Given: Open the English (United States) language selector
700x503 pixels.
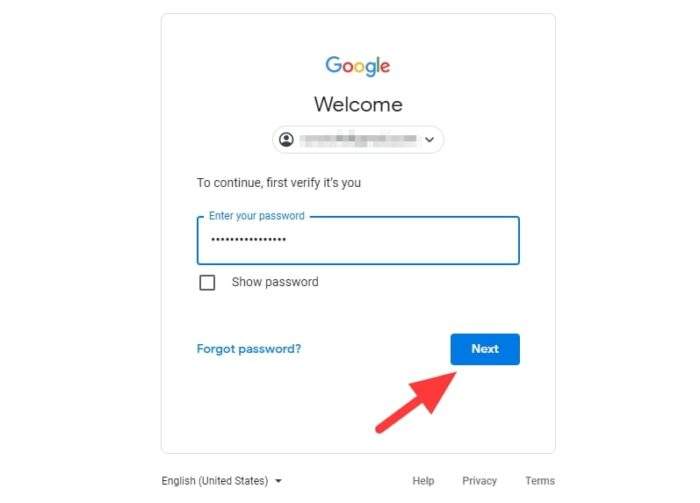Looking at the screenshot, I should (222, 481).
